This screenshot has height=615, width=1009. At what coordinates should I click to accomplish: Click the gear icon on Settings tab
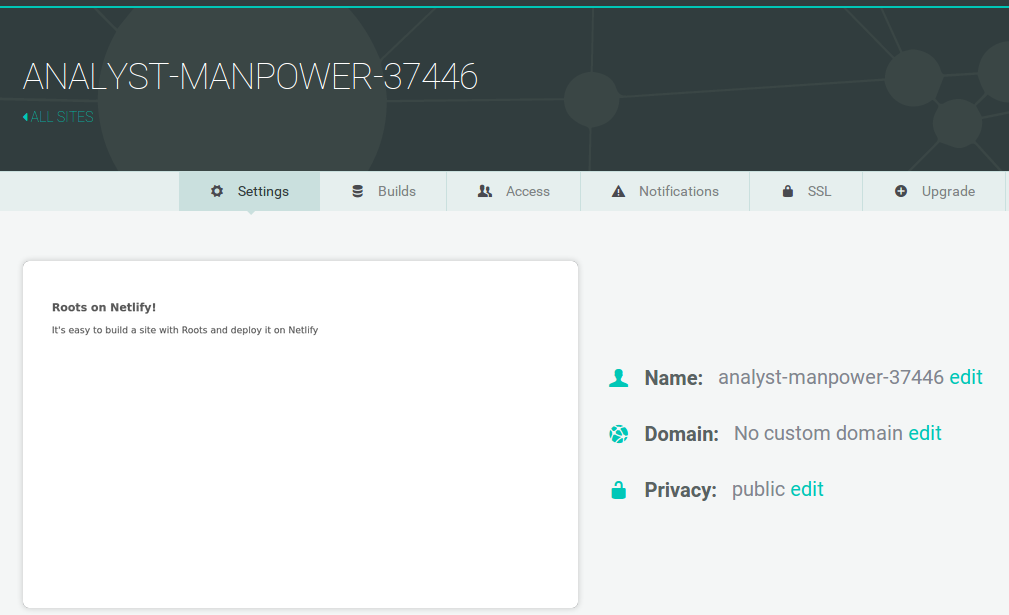(218, 191)
